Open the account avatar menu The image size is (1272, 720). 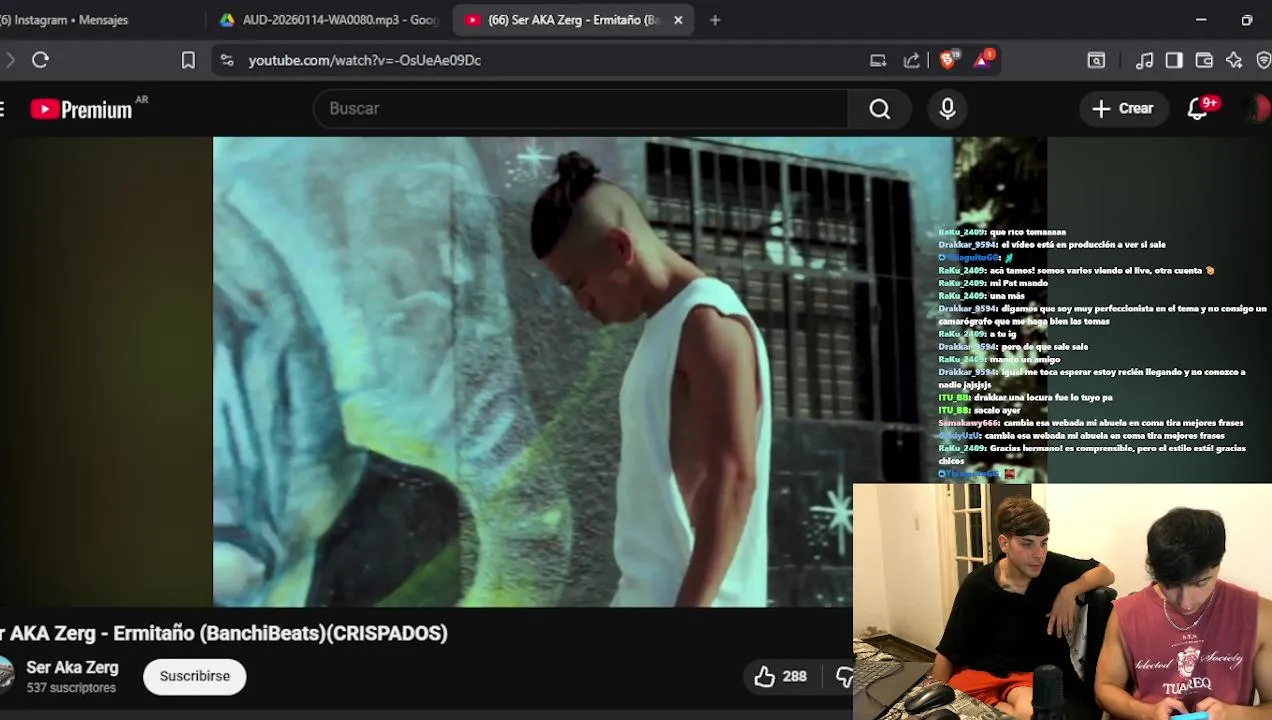(1256, 108)
